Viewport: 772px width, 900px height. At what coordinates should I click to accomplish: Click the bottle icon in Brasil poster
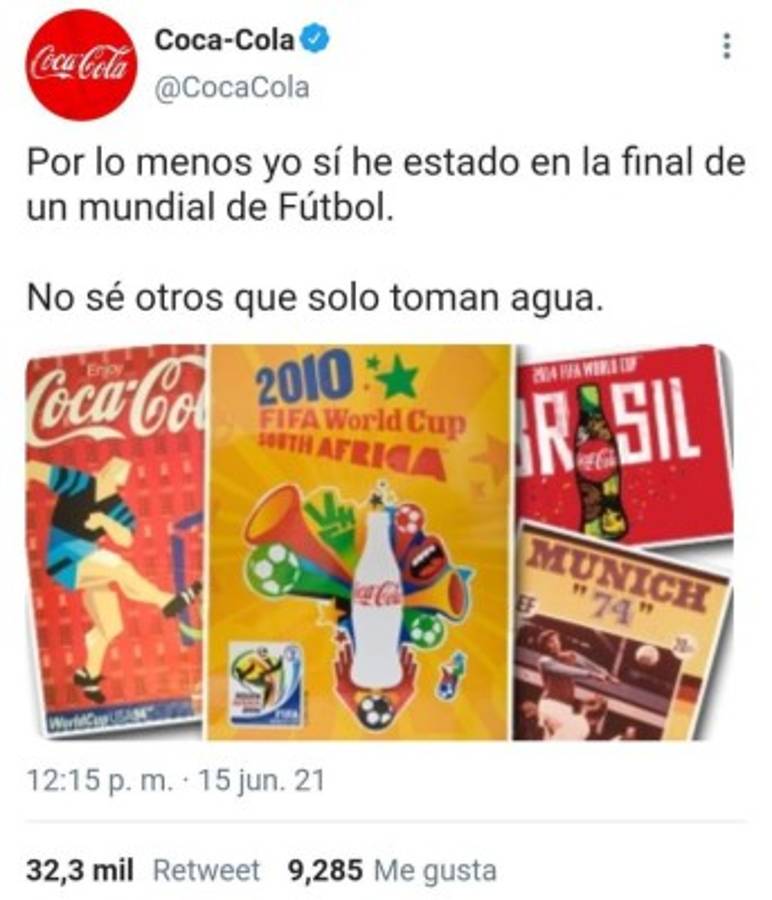coord(599,462)
